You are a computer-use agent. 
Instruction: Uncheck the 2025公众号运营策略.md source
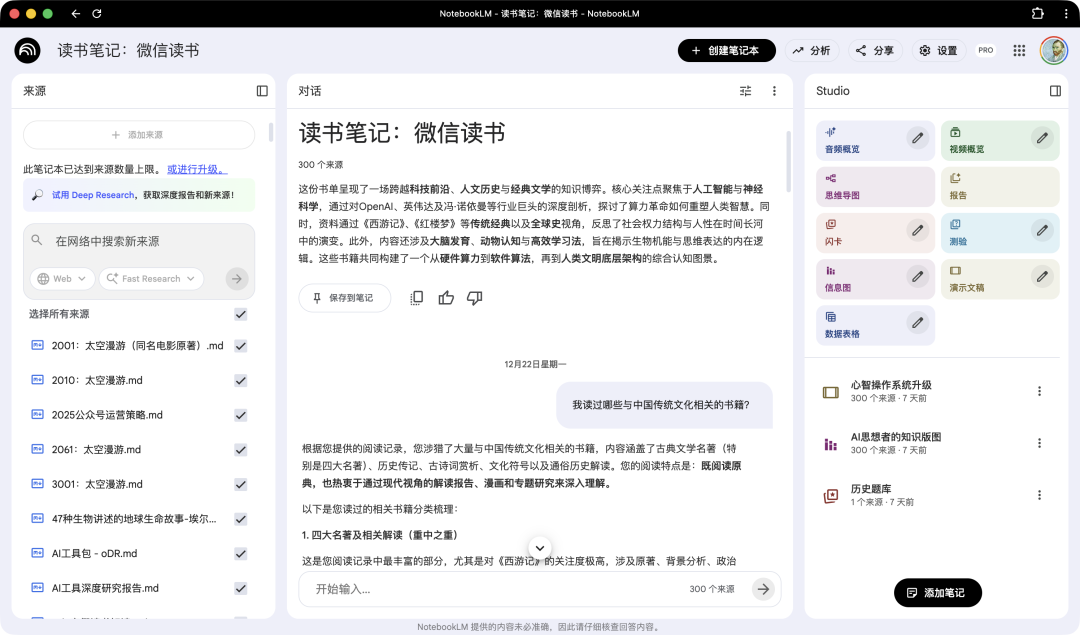click(x=240, y=415)
